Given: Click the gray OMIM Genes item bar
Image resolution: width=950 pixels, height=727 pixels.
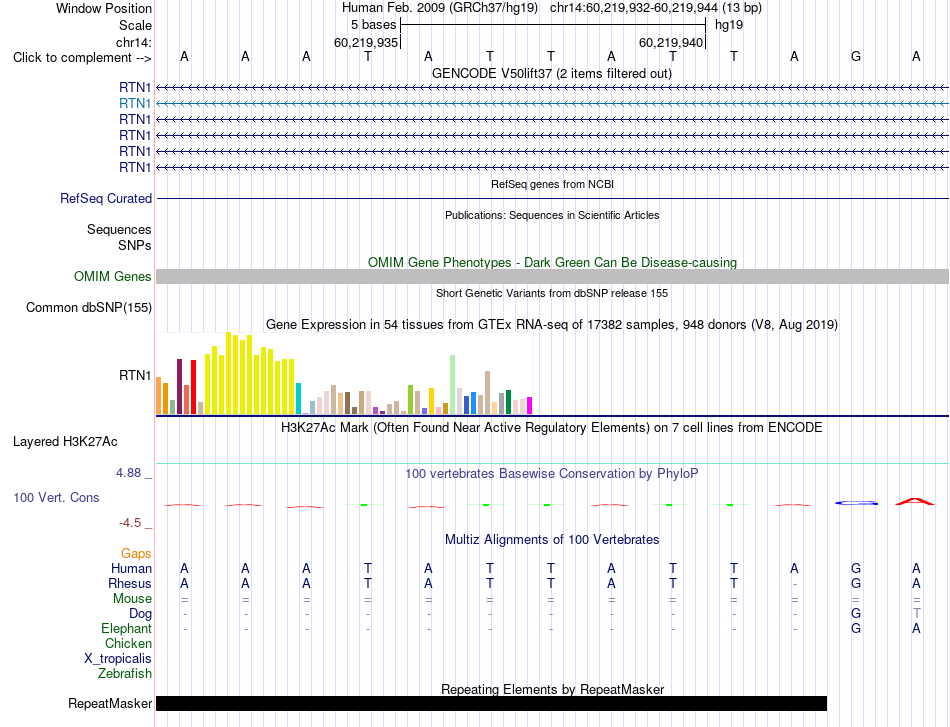Looking at the screenshot, I should [552, 277].
